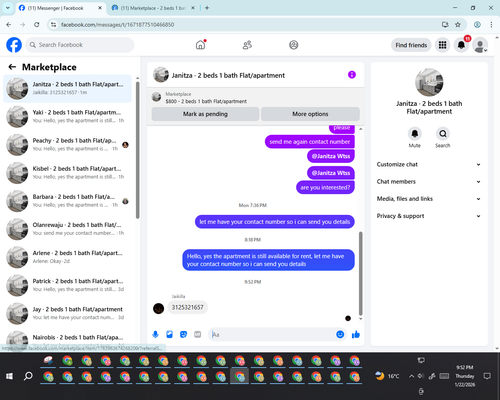Go back using the Marketplace arrow
500x400 pixels.
tap(12, 67)
